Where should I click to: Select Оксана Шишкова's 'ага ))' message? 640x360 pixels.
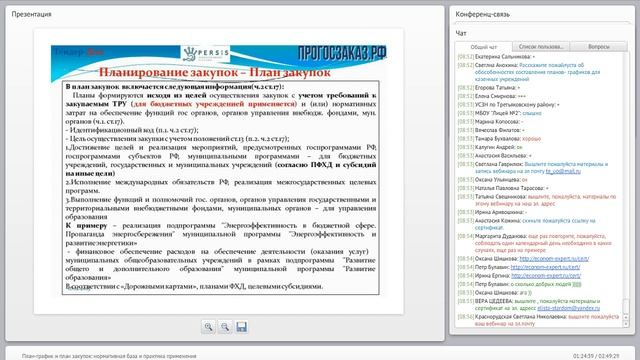point(495,293)
